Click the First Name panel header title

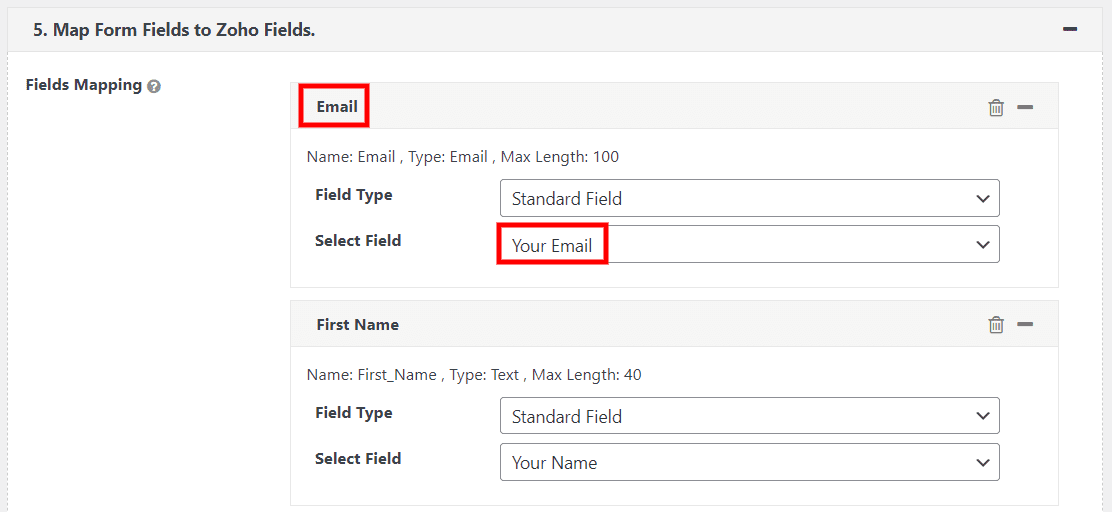tap(357, 324)
